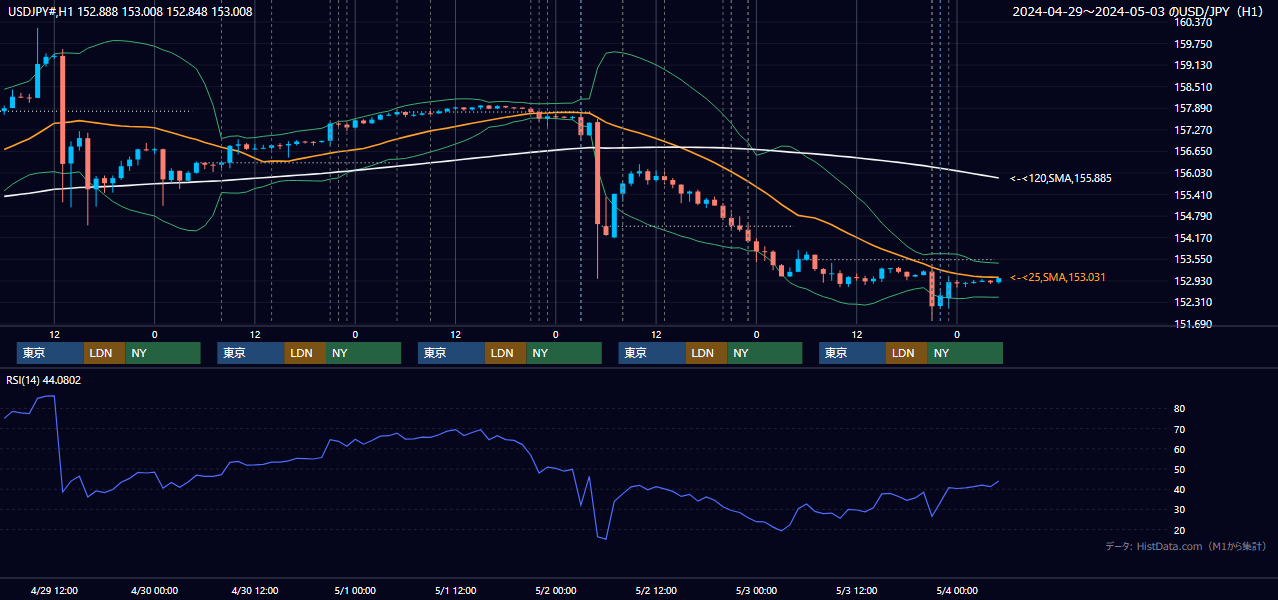The height and width of the screenshot is (600, 1278).
Task: Click the RSI 30 scale value
Action: [1180, 509]
